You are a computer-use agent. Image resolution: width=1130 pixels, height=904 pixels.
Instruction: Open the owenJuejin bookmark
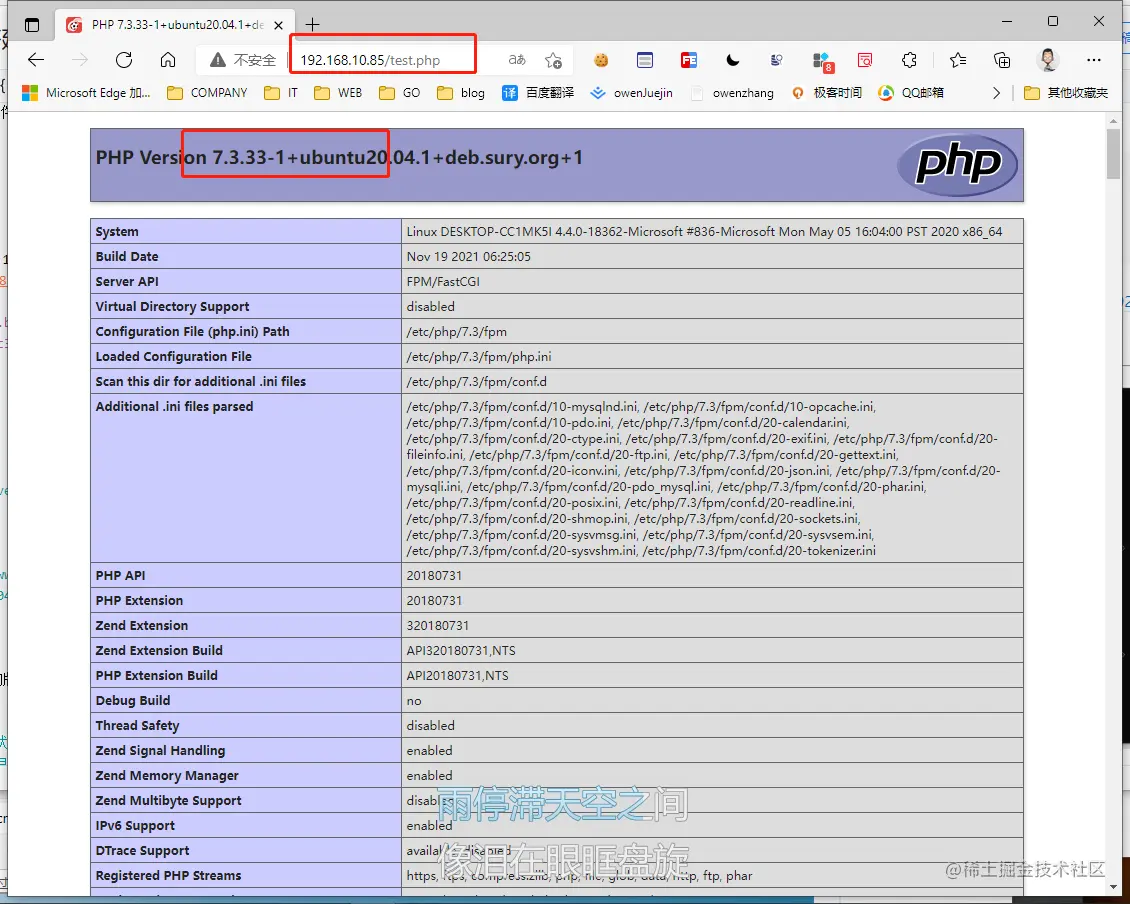pos(631,93)
